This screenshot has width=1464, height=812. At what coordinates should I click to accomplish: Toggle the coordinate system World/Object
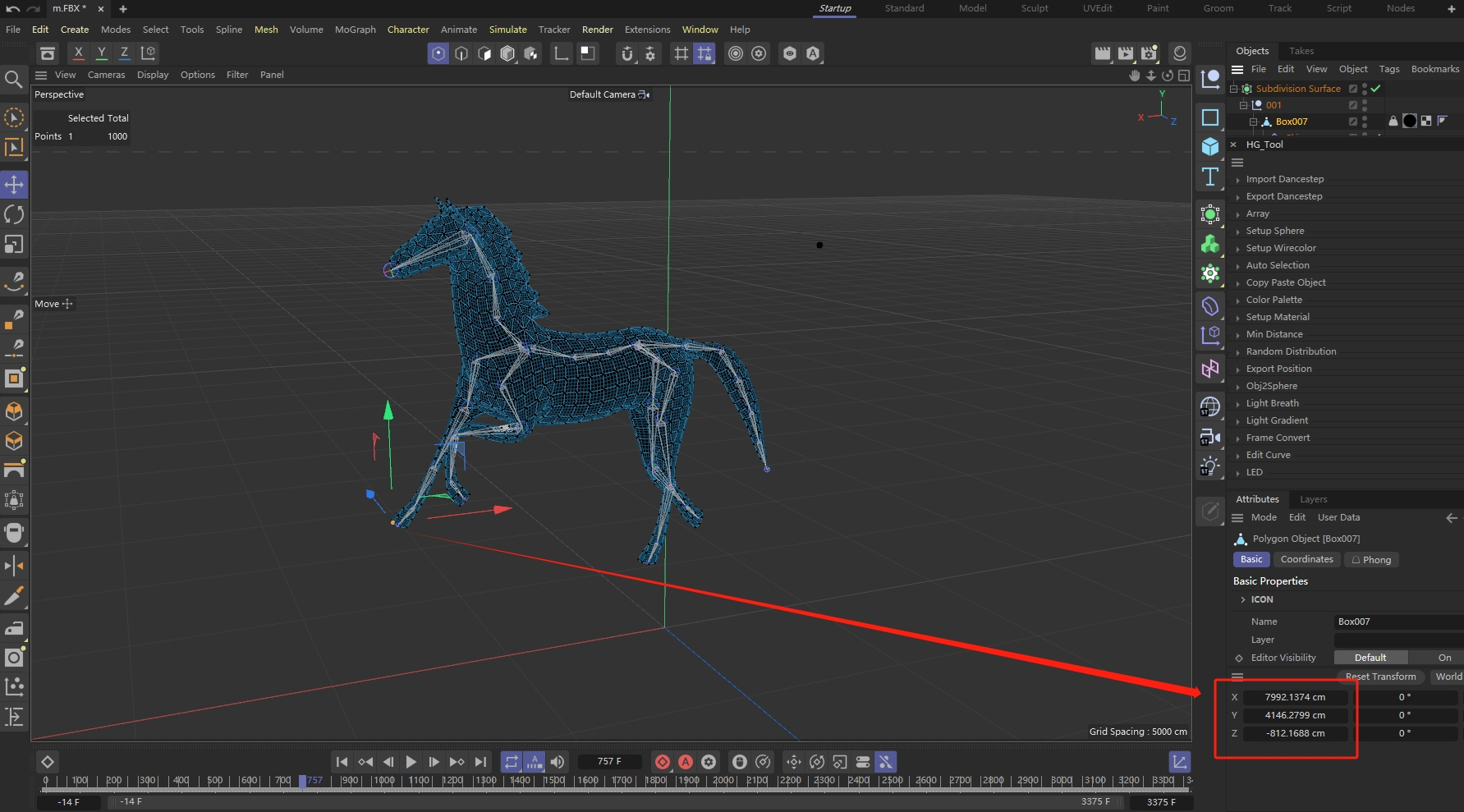click(x=148, y=53)
